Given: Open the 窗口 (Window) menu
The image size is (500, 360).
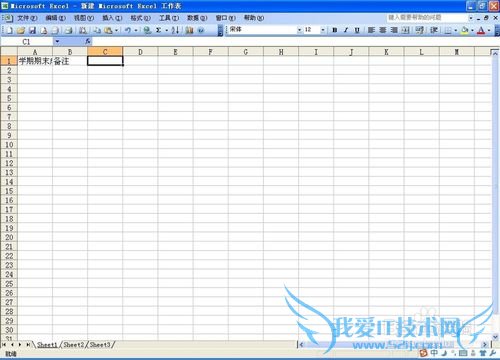Looking at the screenshot, I should pyautogui.click(x=226, y=18).
